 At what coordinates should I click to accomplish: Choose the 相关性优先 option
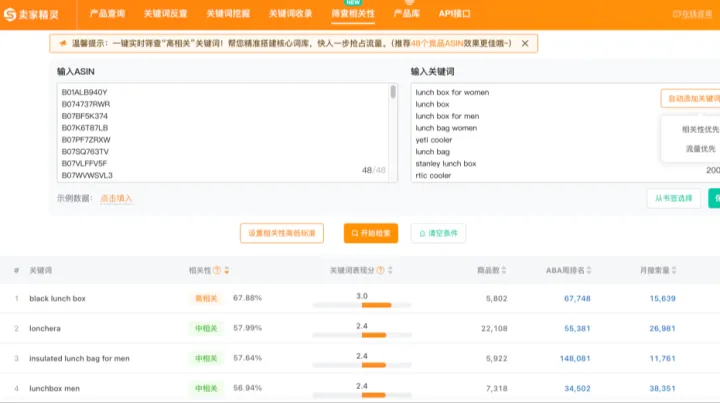[700, 129]
